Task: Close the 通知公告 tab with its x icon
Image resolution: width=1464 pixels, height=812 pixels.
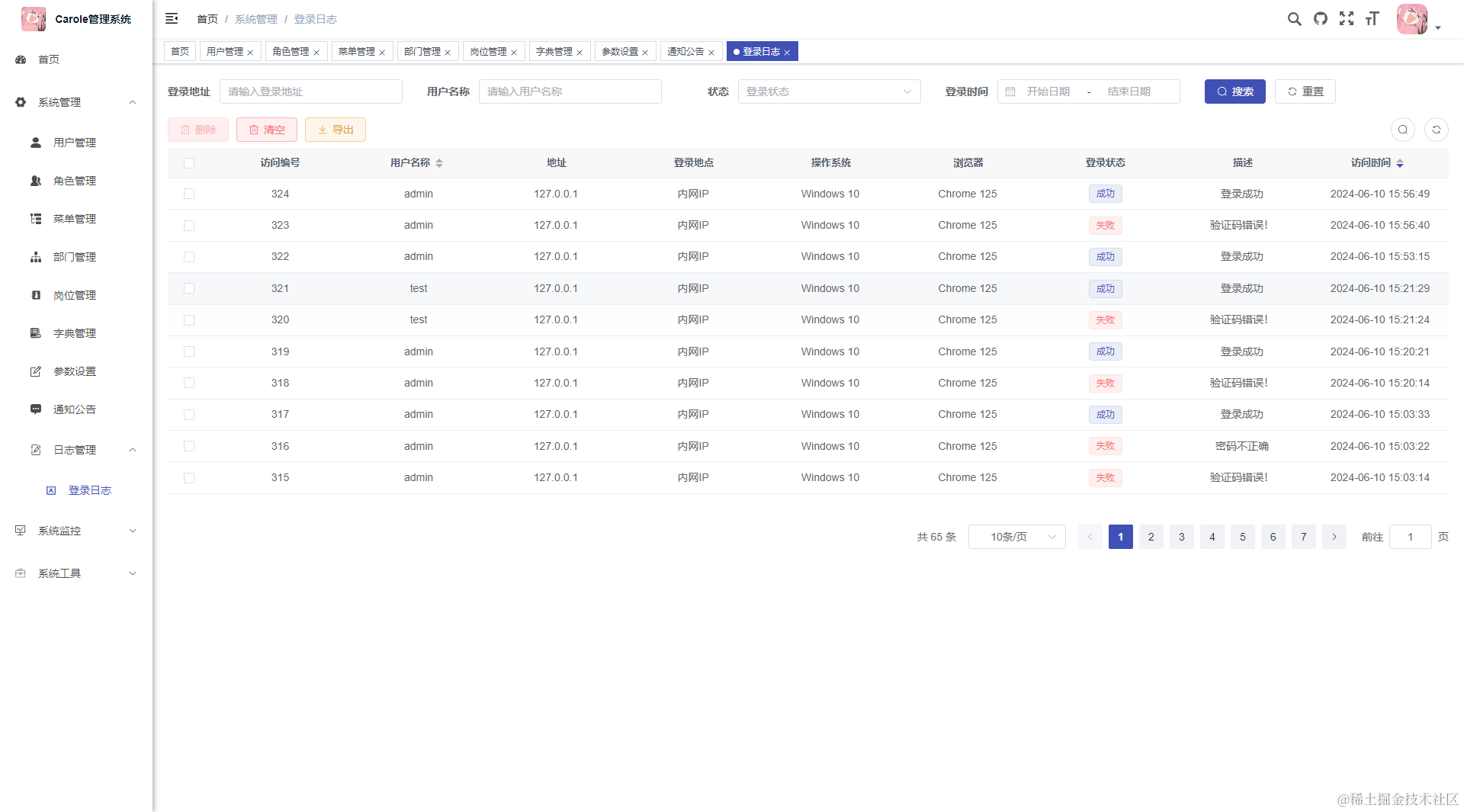Action: click(x=711, y=53)
